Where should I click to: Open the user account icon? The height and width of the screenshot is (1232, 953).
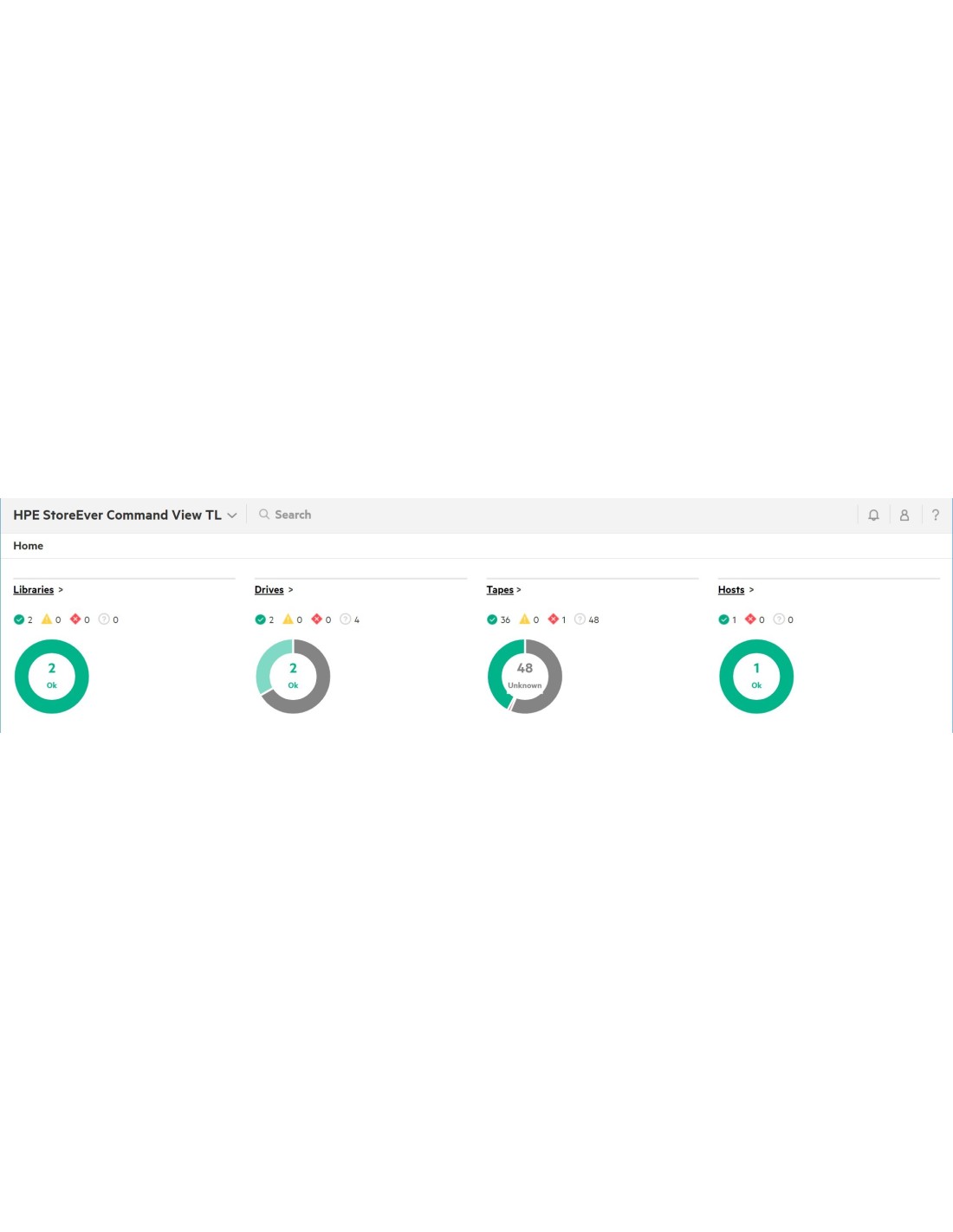click(904, 515)
